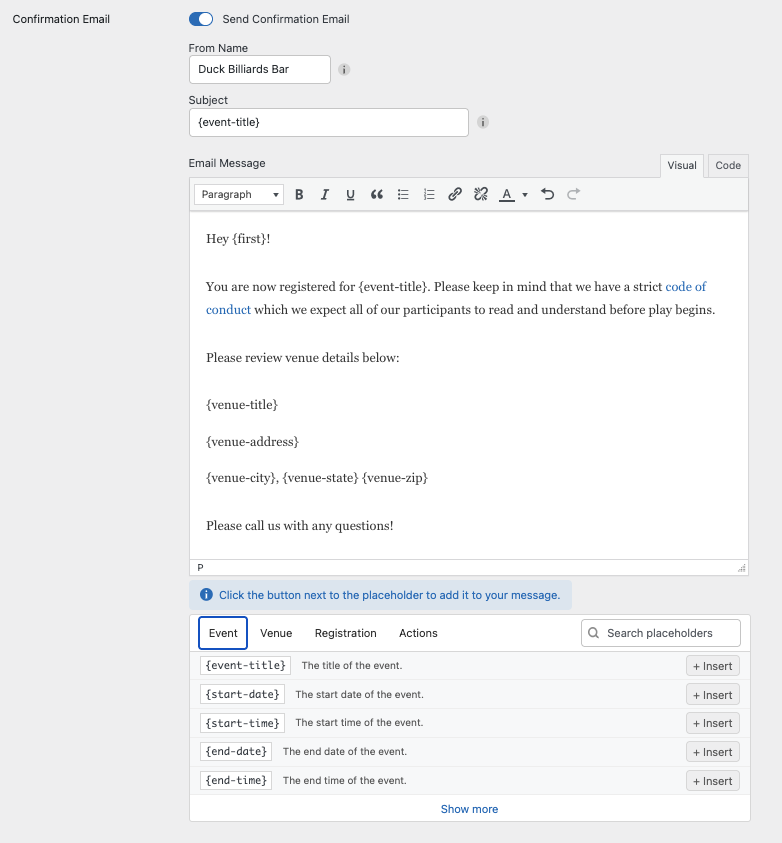Click 'Please call us with any questions!' line
This screenshot has width=782, height=843.
300,526
